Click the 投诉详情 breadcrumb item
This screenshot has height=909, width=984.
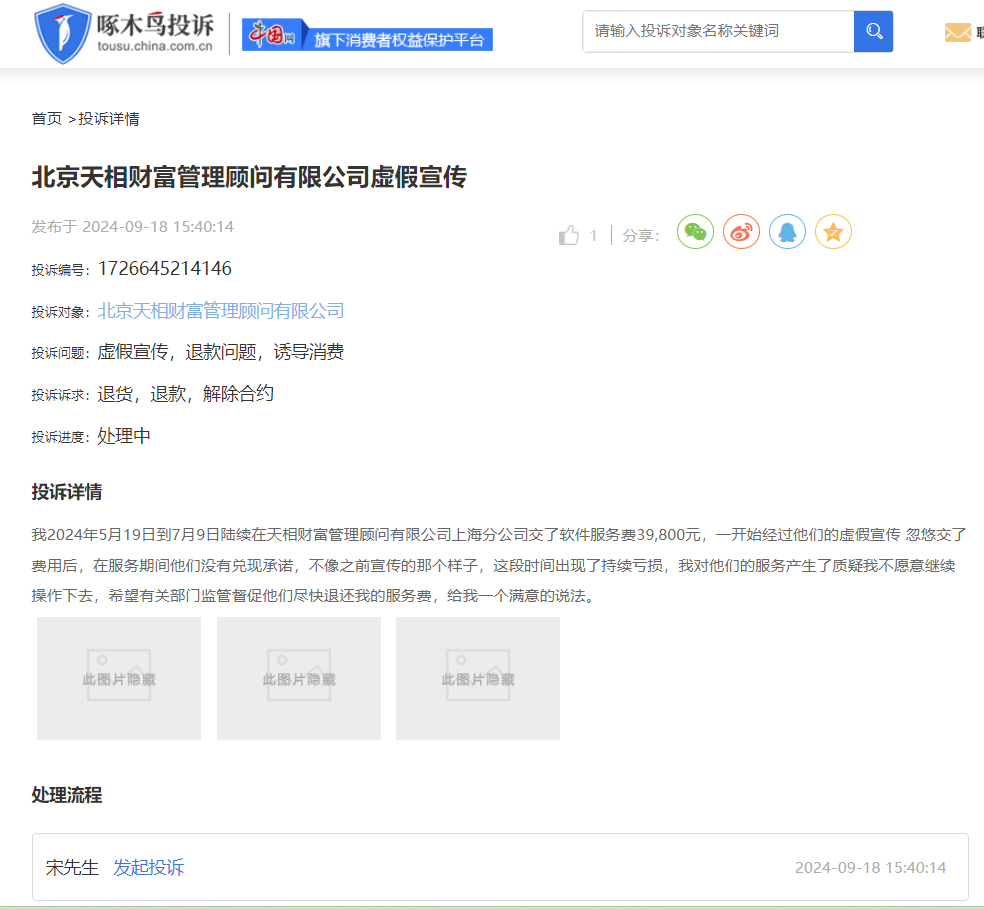point(109,119)
